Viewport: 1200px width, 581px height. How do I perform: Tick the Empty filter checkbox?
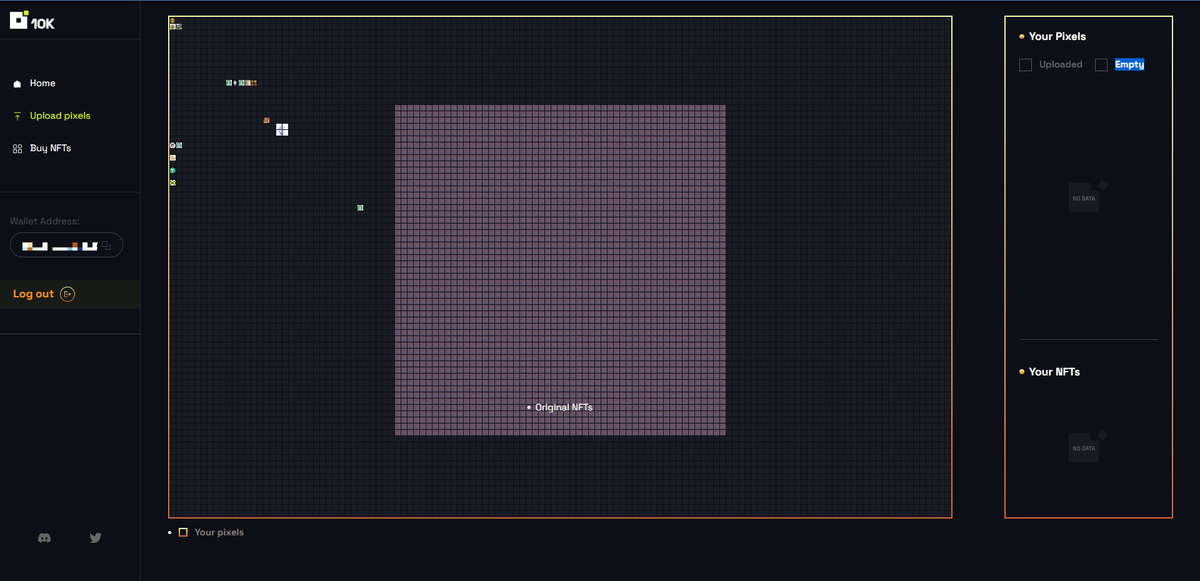(1101, 65)
